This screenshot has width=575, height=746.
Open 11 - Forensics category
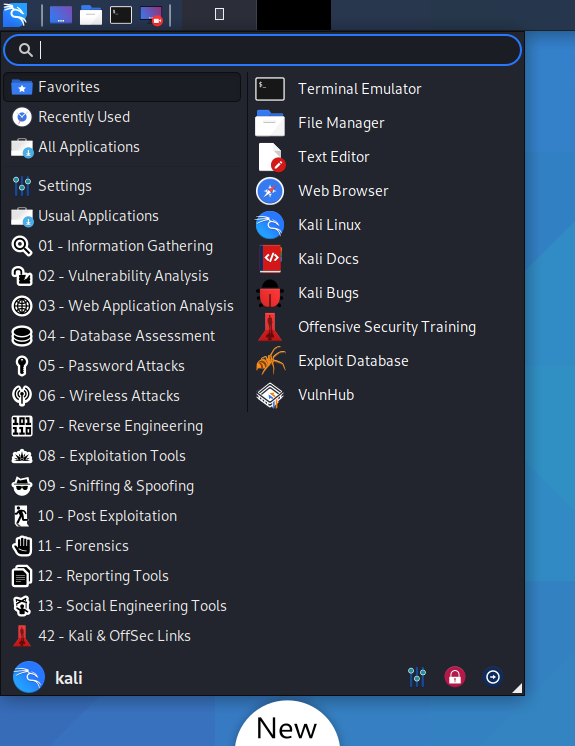click(122, 546)
